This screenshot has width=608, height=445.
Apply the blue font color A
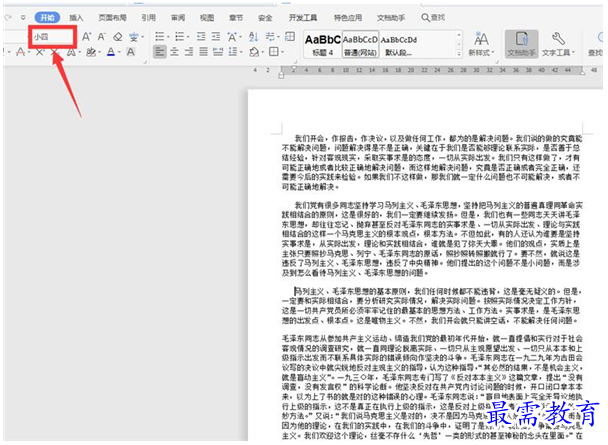(x=111, y=52)
